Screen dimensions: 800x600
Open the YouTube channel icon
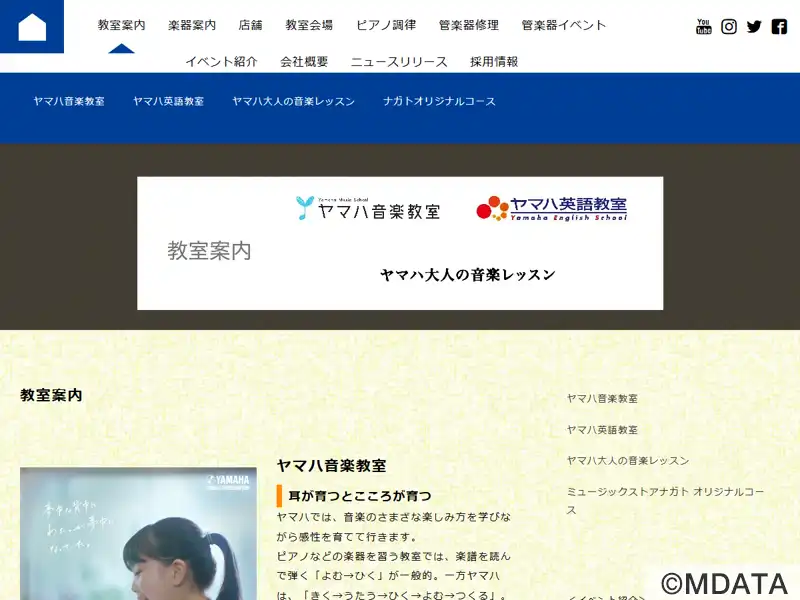coord(704,27)
